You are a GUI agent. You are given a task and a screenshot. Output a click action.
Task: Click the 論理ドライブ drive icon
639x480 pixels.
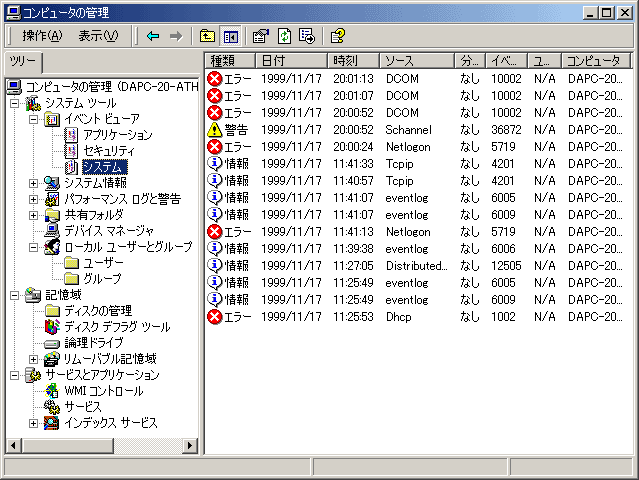52,344
